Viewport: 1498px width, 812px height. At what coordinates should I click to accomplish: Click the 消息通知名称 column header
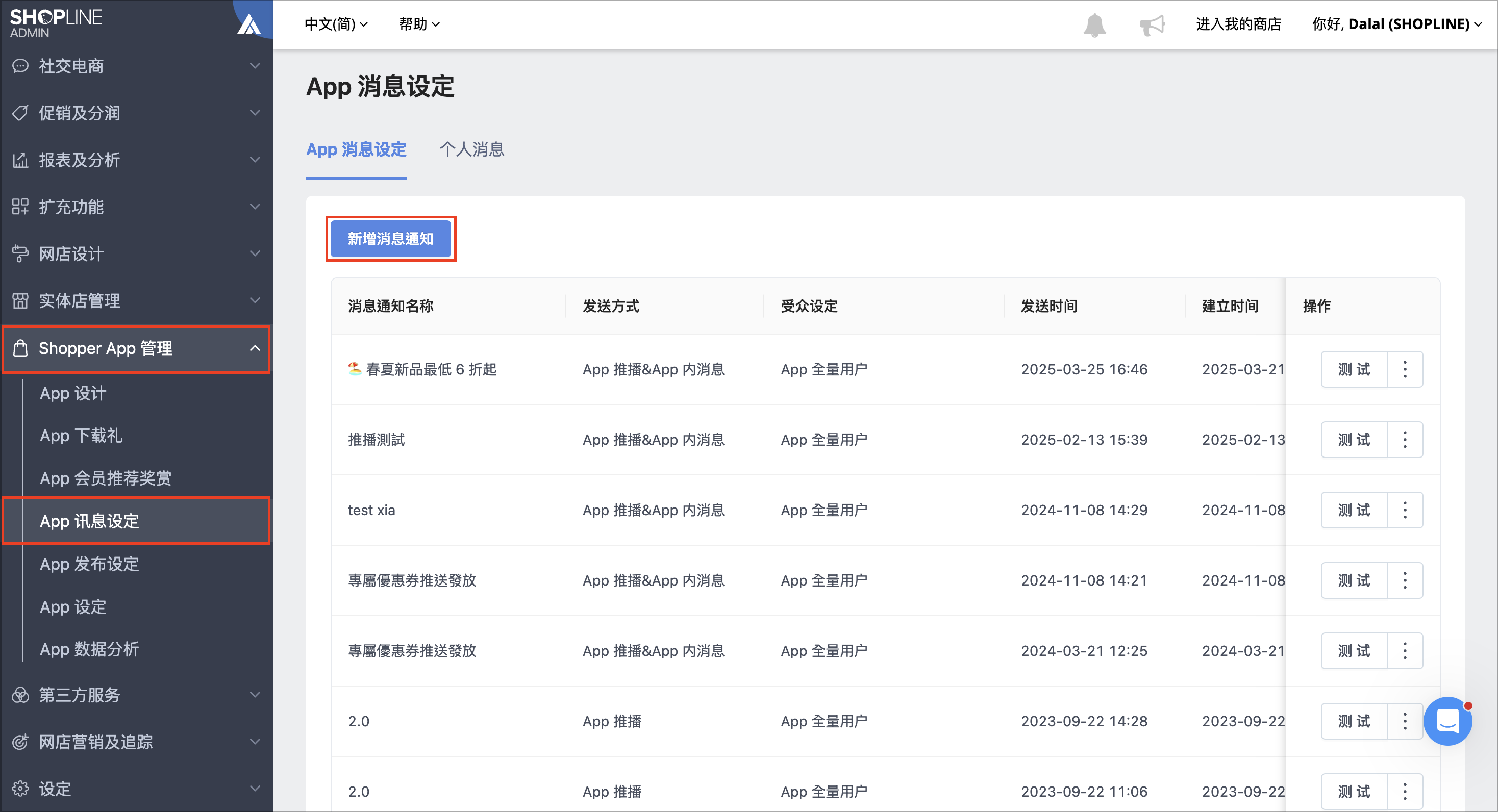[391, 307]
